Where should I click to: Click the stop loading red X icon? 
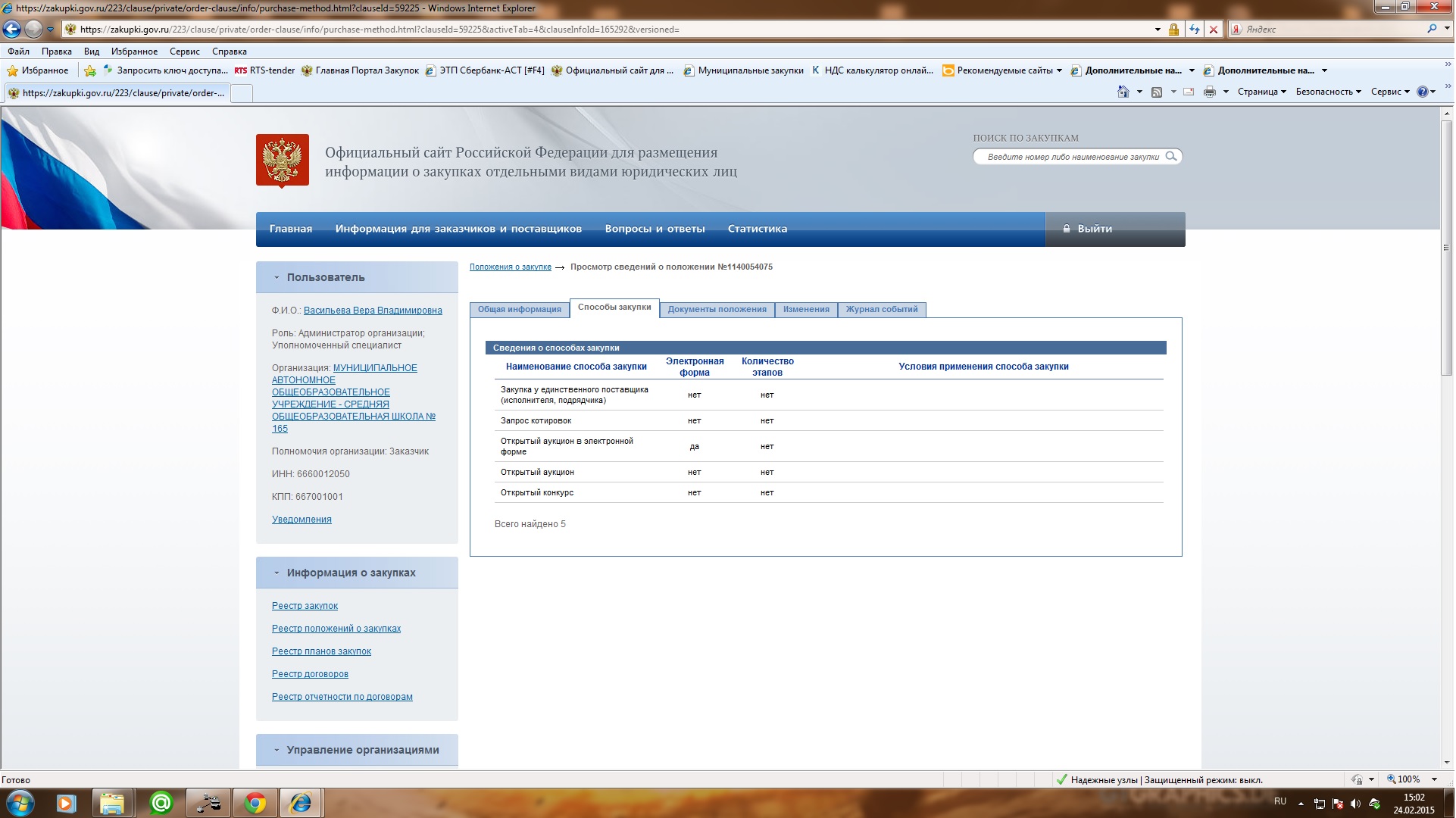click(1214, 30)
